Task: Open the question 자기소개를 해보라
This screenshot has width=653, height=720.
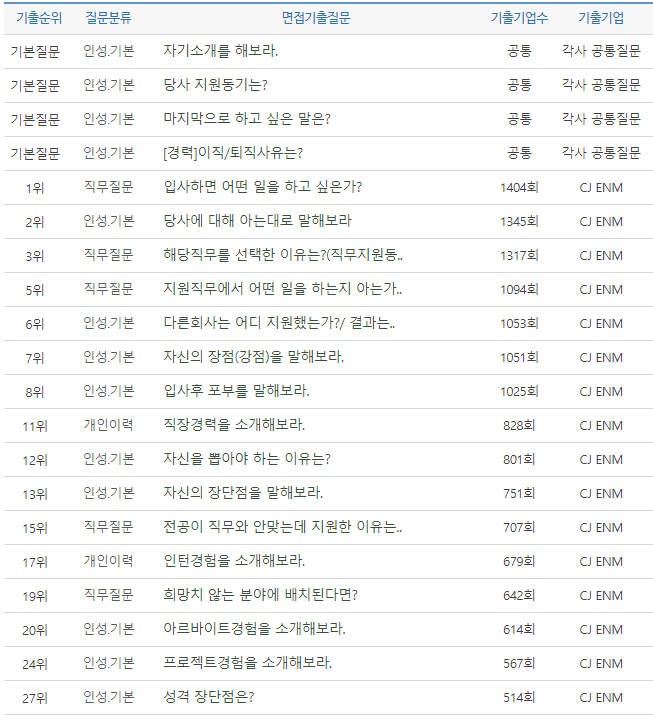Action: 220,51
